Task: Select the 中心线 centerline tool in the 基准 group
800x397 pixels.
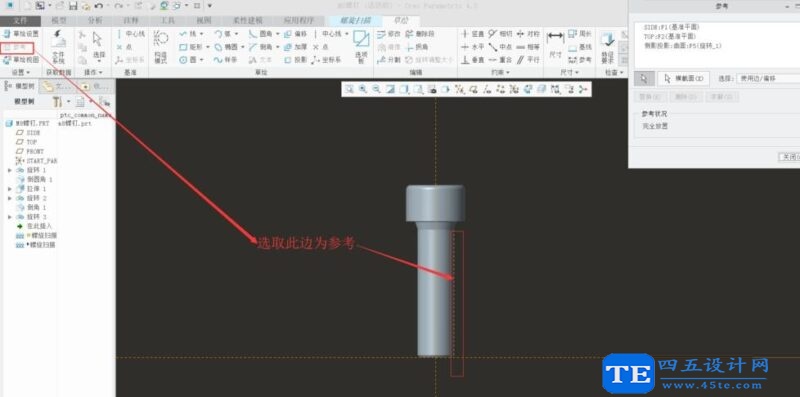Action: [130, 34]
